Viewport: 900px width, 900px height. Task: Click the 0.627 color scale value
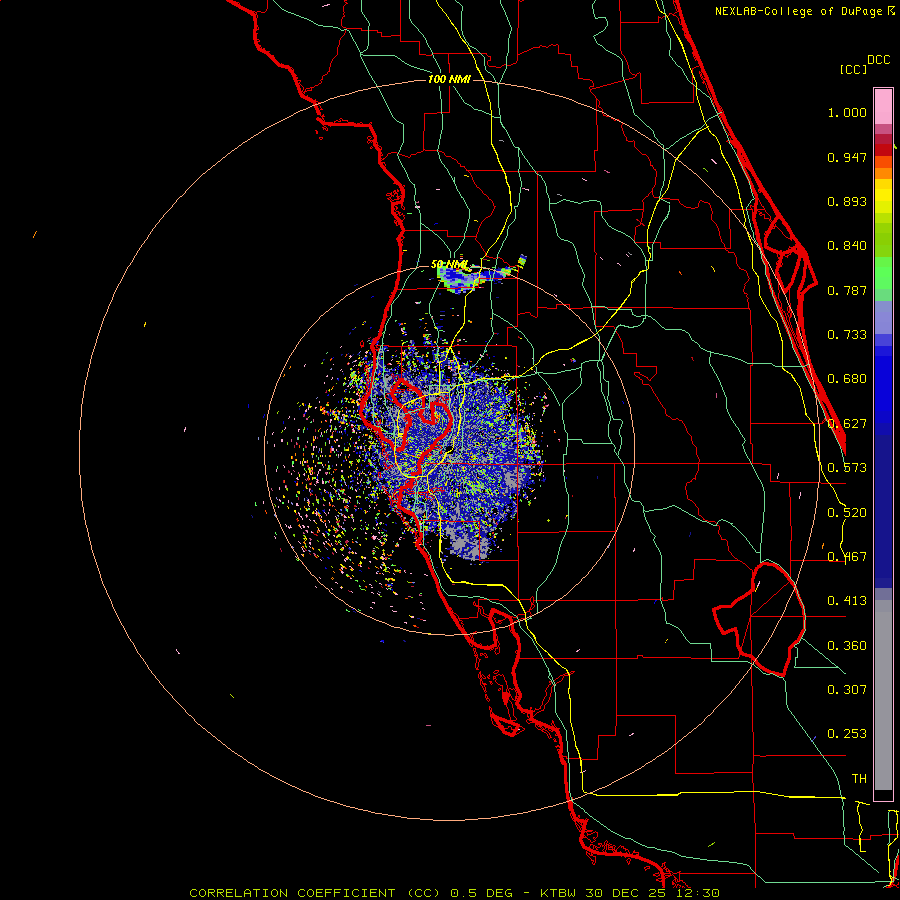point(847,424)
